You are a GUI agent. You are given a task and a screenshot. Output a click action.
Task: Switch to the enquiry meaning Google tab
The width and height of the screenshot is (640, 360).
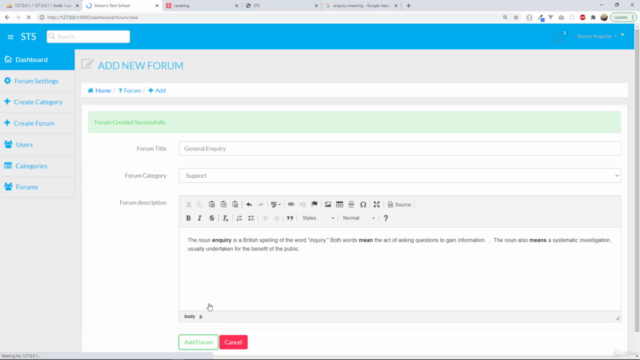361,6
